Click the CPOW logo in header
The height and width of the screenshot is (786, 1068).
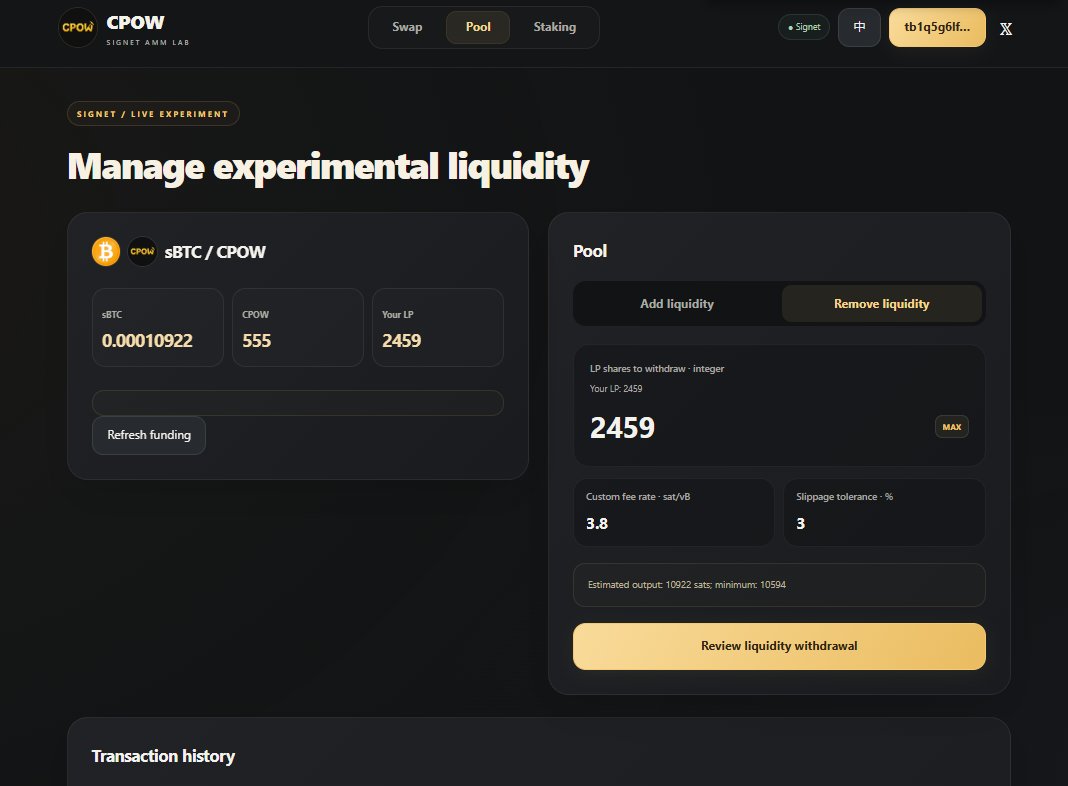coord(78,27)
